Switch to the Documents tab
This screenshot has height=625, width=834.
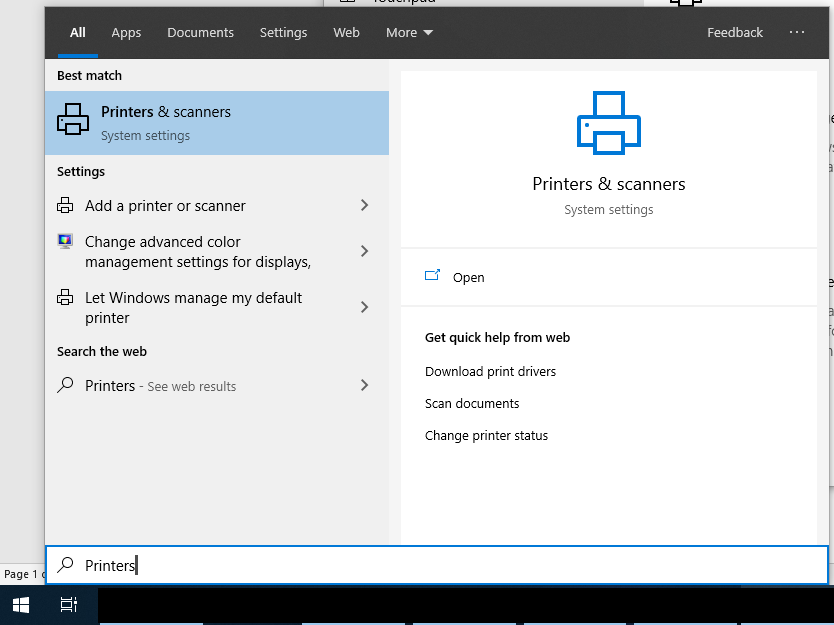(201, 32)
